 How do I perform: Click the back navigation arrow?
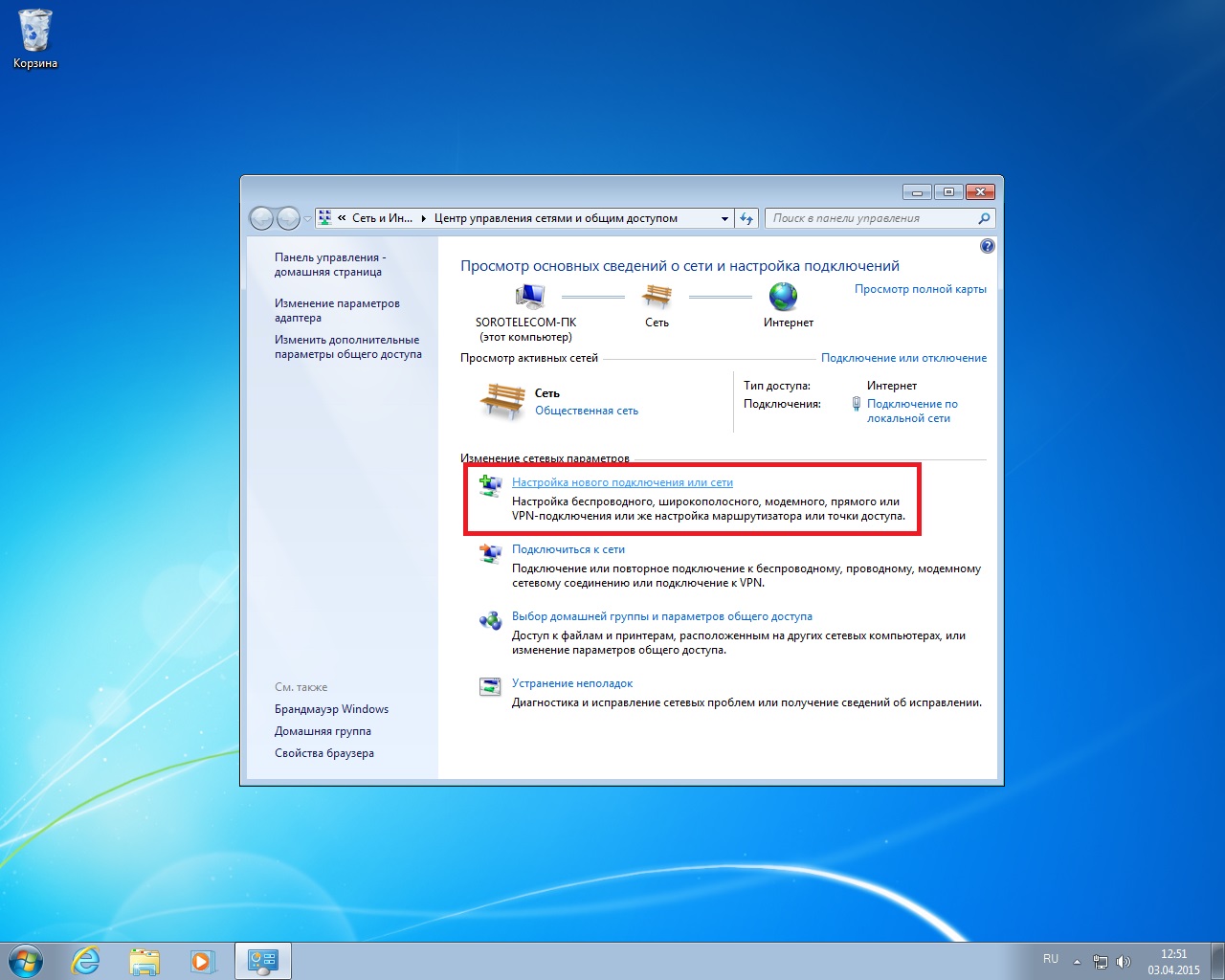click(260, 218)
